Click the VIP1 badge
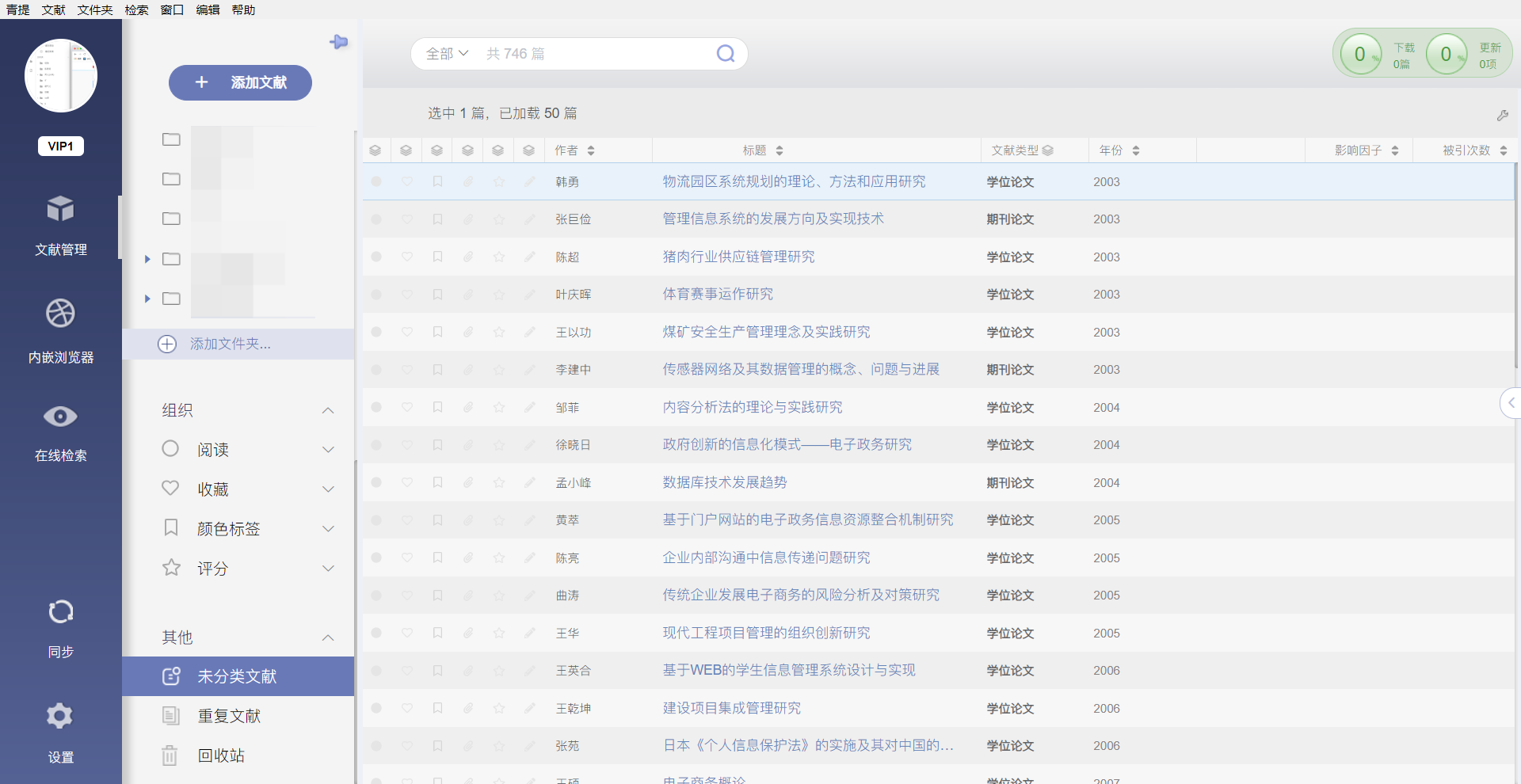 click(x=61, y=146)
